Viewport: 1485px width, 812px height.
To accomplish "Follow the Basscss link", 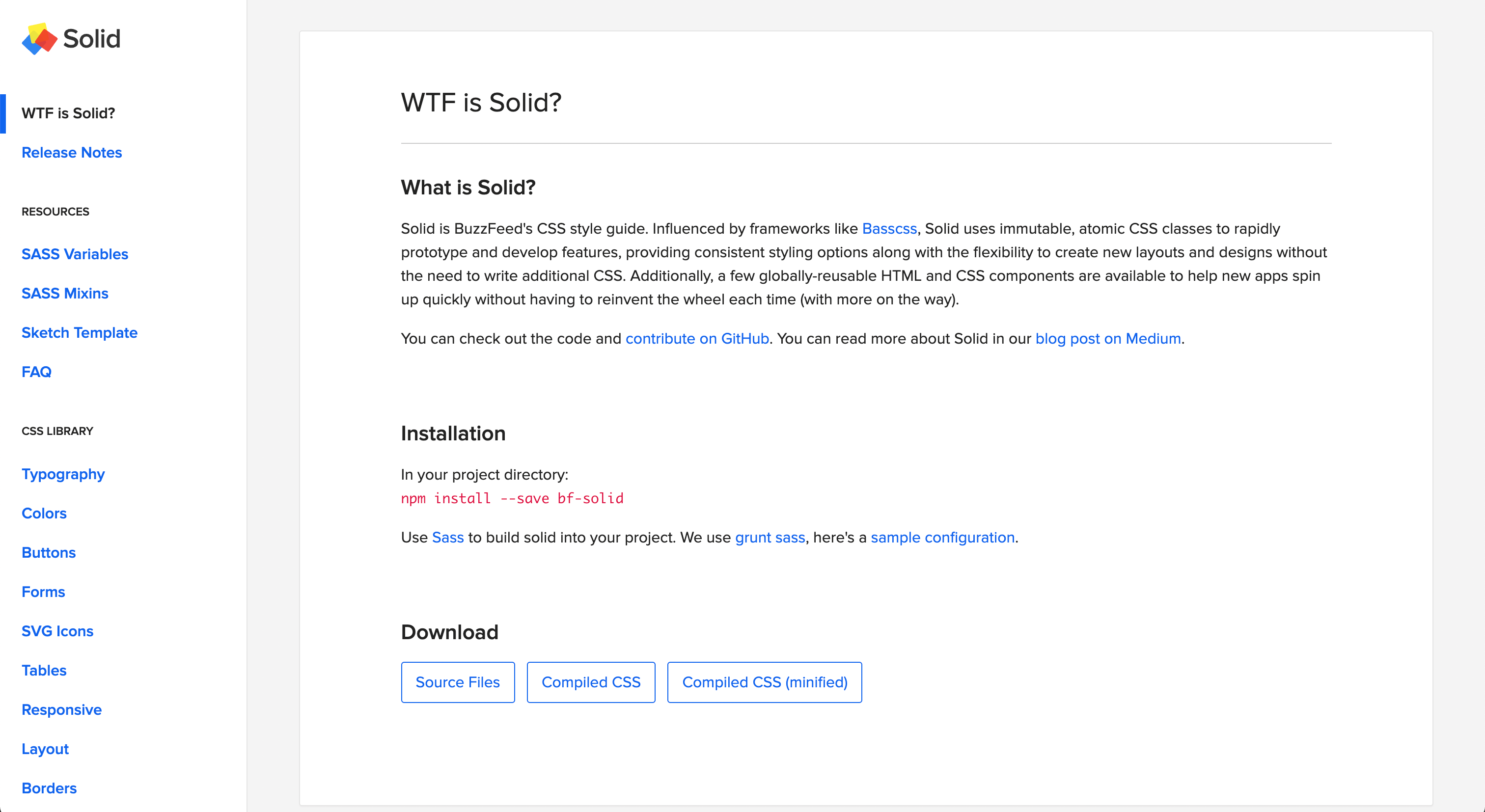I will [x=889, y=229].
